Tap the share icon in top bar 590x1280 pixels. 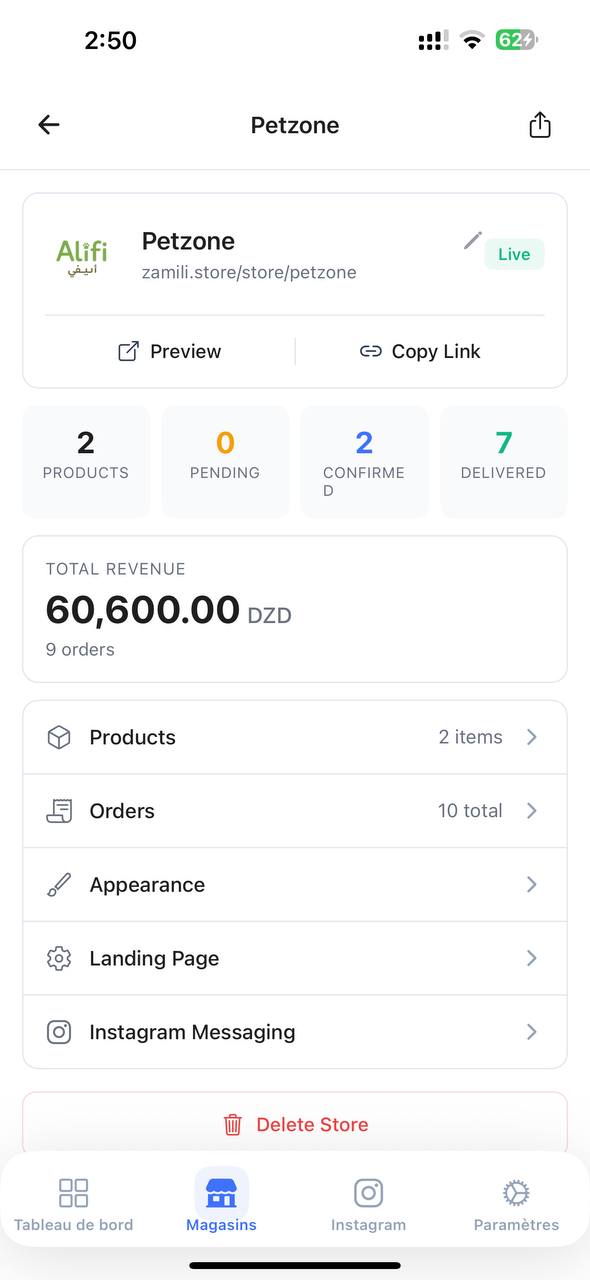pos(540,124)
